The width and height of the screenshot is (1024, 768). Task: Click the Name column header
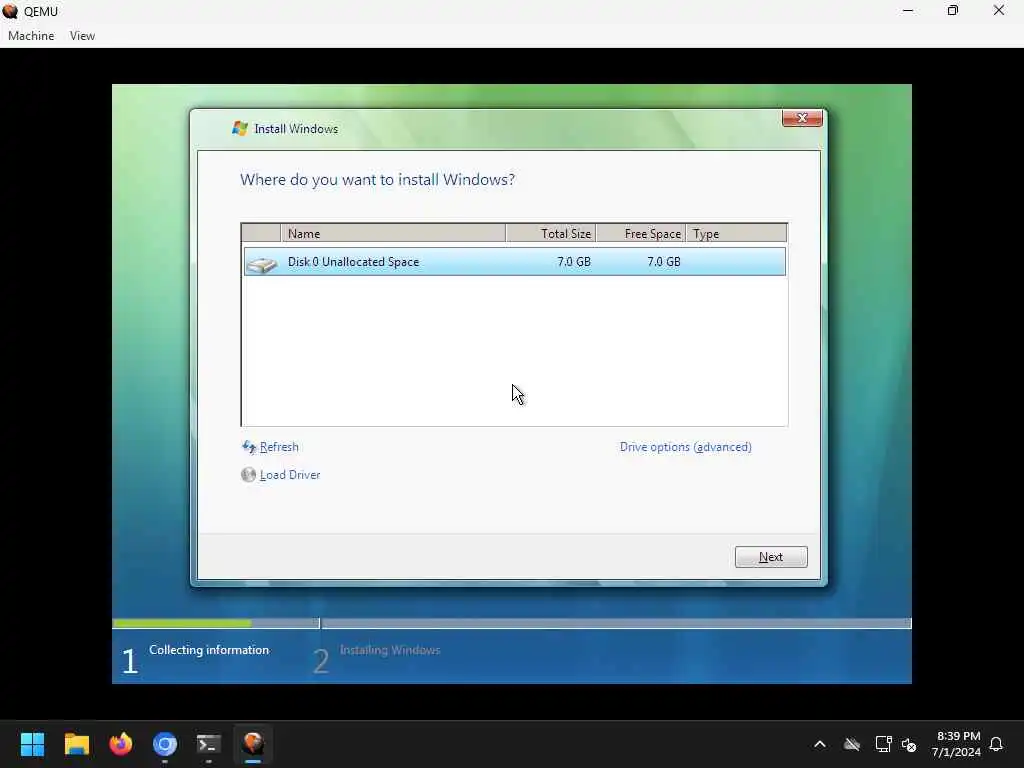click(x=393, y=233)
